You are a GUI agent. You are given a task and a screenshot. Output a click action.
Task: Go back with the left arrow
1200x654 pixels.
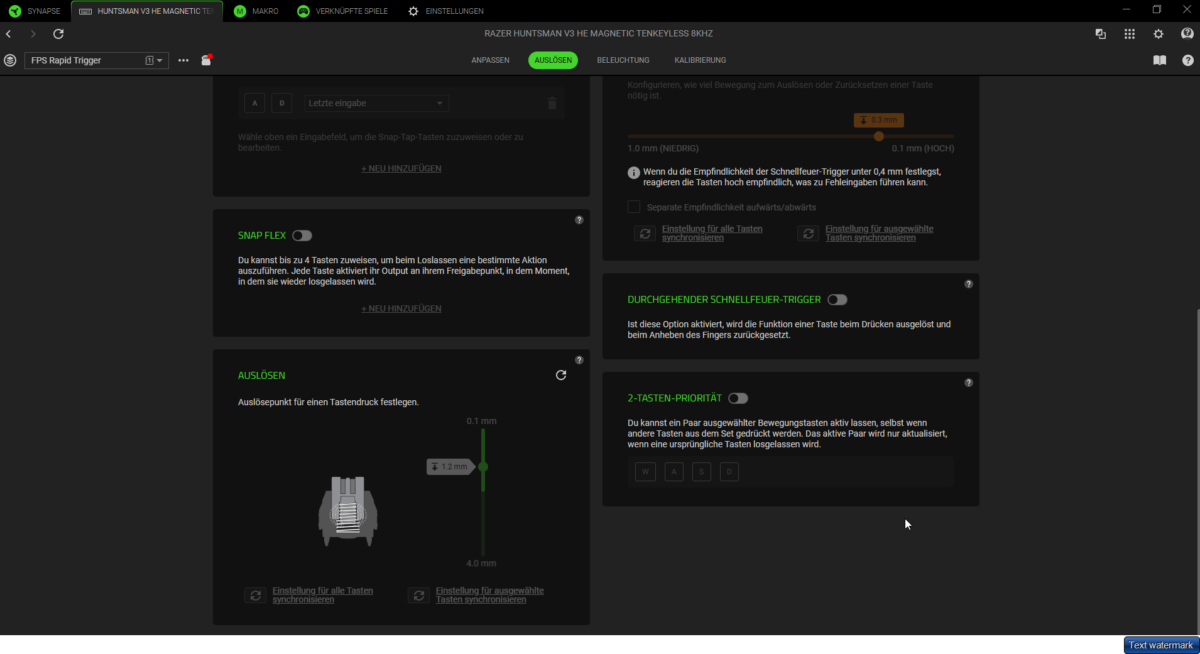(x=9, y=34)
